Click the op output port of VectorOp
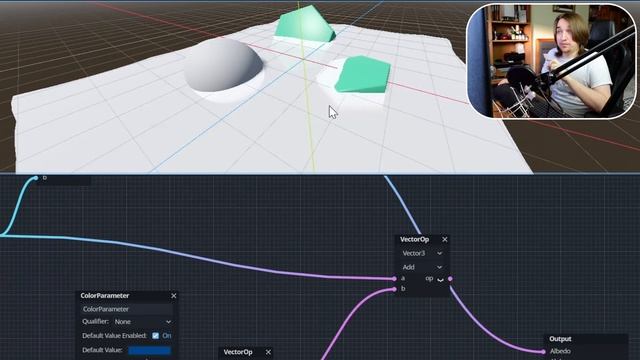Screen dimensions: 640x360 tap(450, 279)
